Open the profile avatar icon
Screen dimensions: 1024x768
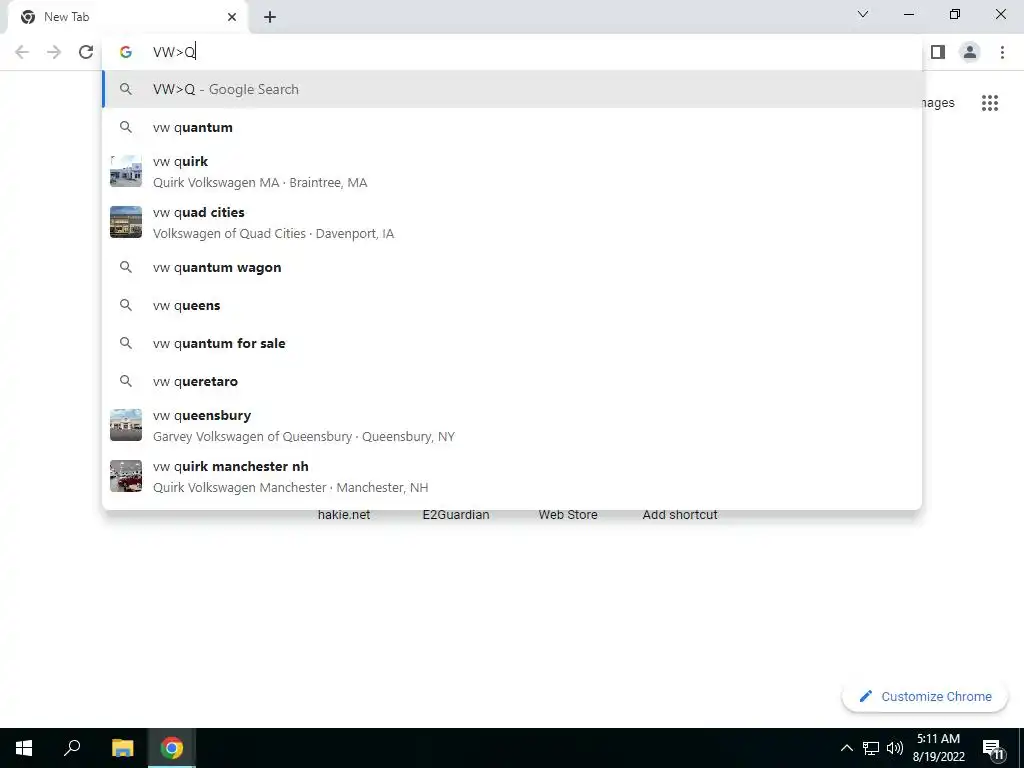pos(970,52)
